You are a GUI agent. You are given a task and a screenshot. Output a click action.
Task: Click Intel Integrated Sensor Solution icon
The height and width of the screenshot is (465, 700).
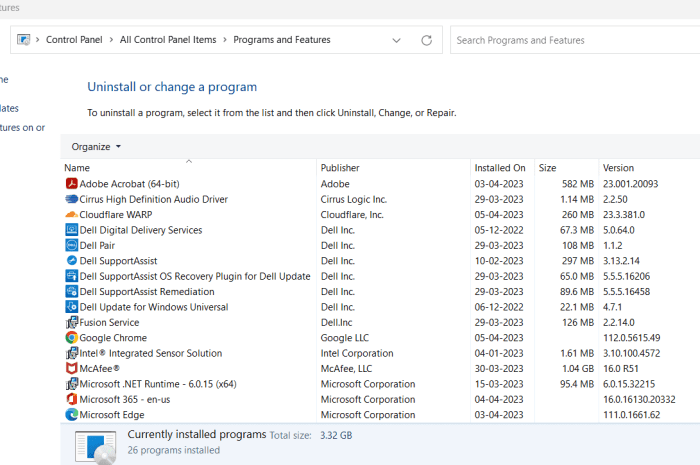click(x=71, y=353)
